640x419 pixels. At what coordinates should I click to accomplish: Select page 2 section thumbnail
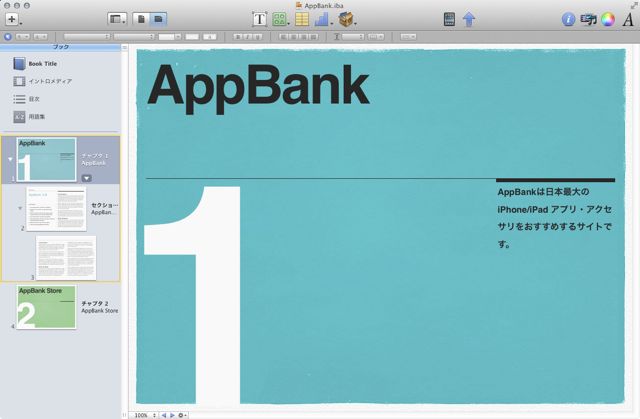click(x=56, y=209)
